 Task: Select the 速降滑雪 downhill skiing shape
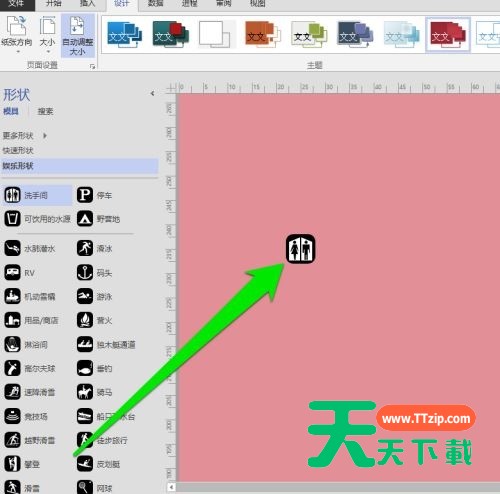pos(30,392)
